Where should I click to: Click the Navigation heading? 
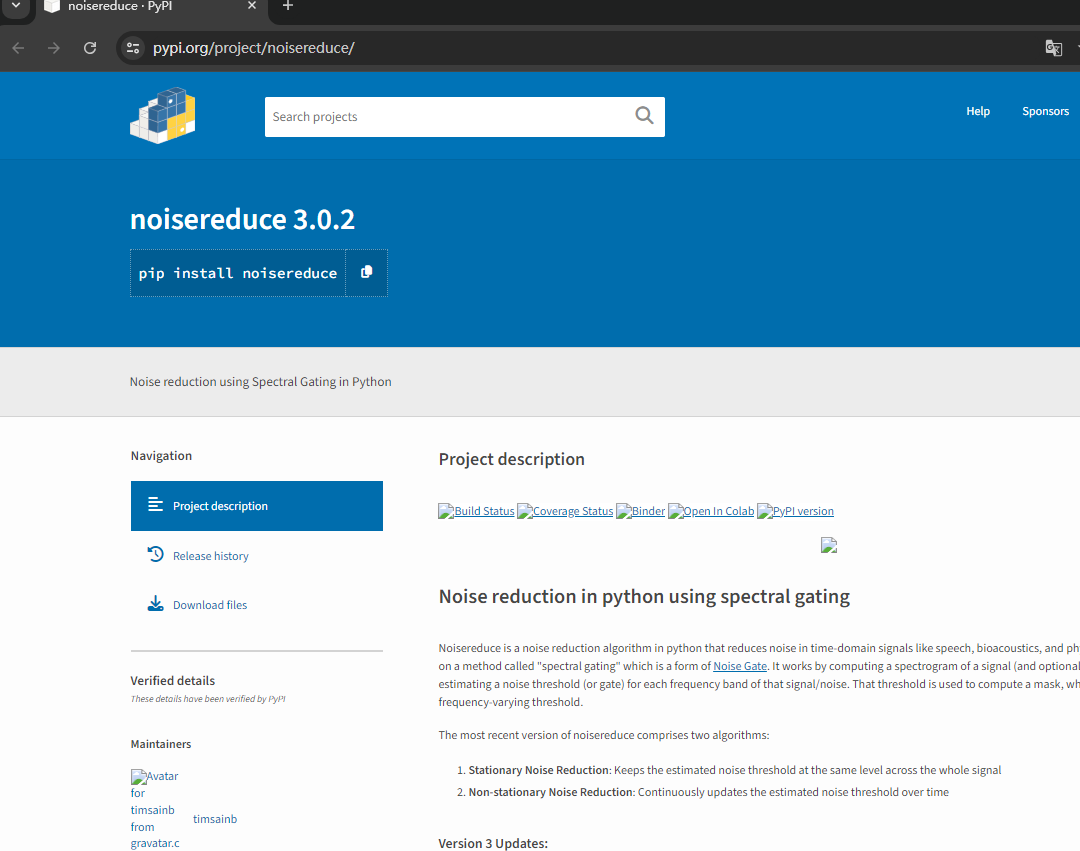[x=161, y=455]
